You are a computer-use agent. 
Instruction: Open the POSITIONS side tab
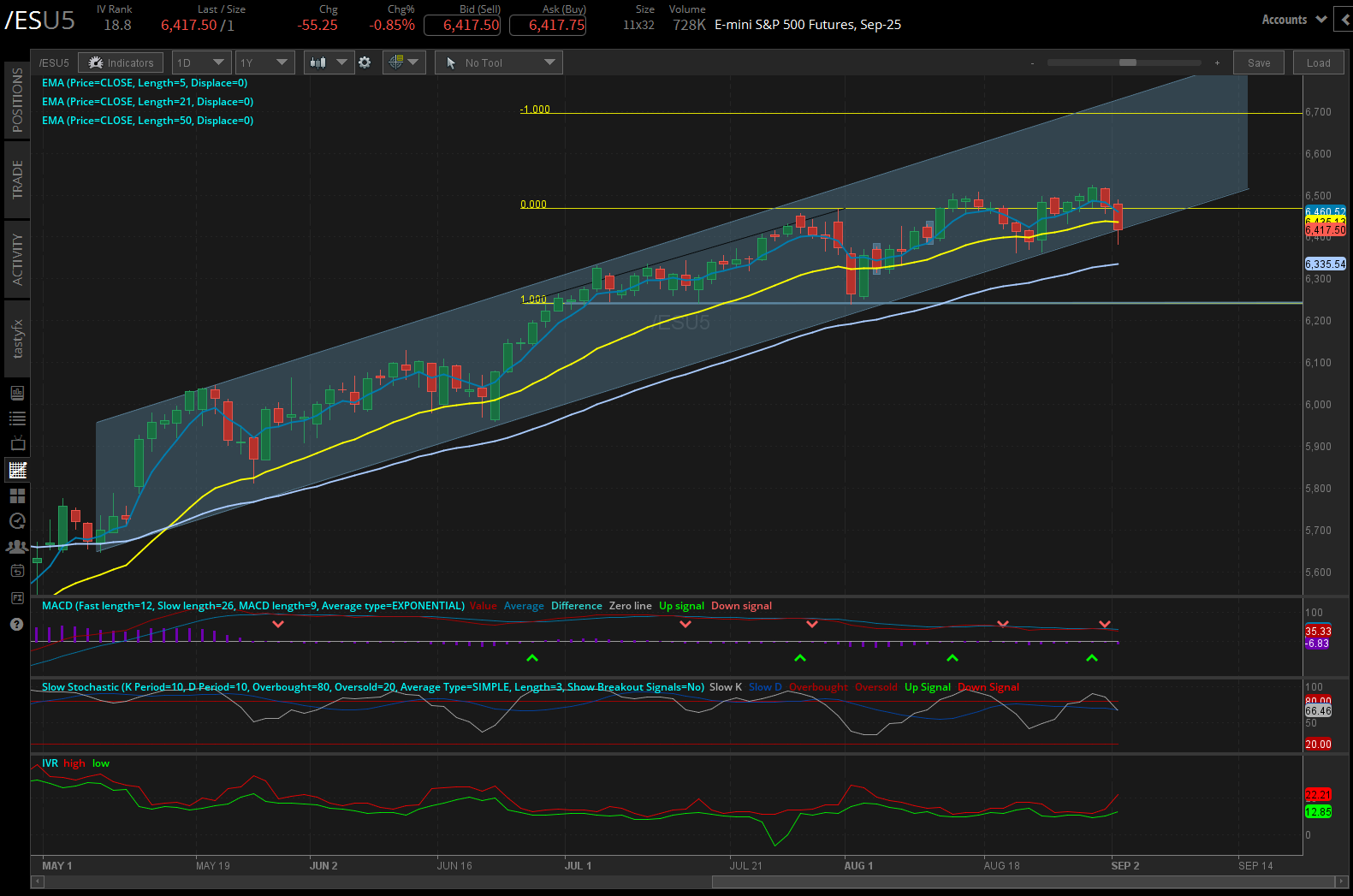point(17,100)
